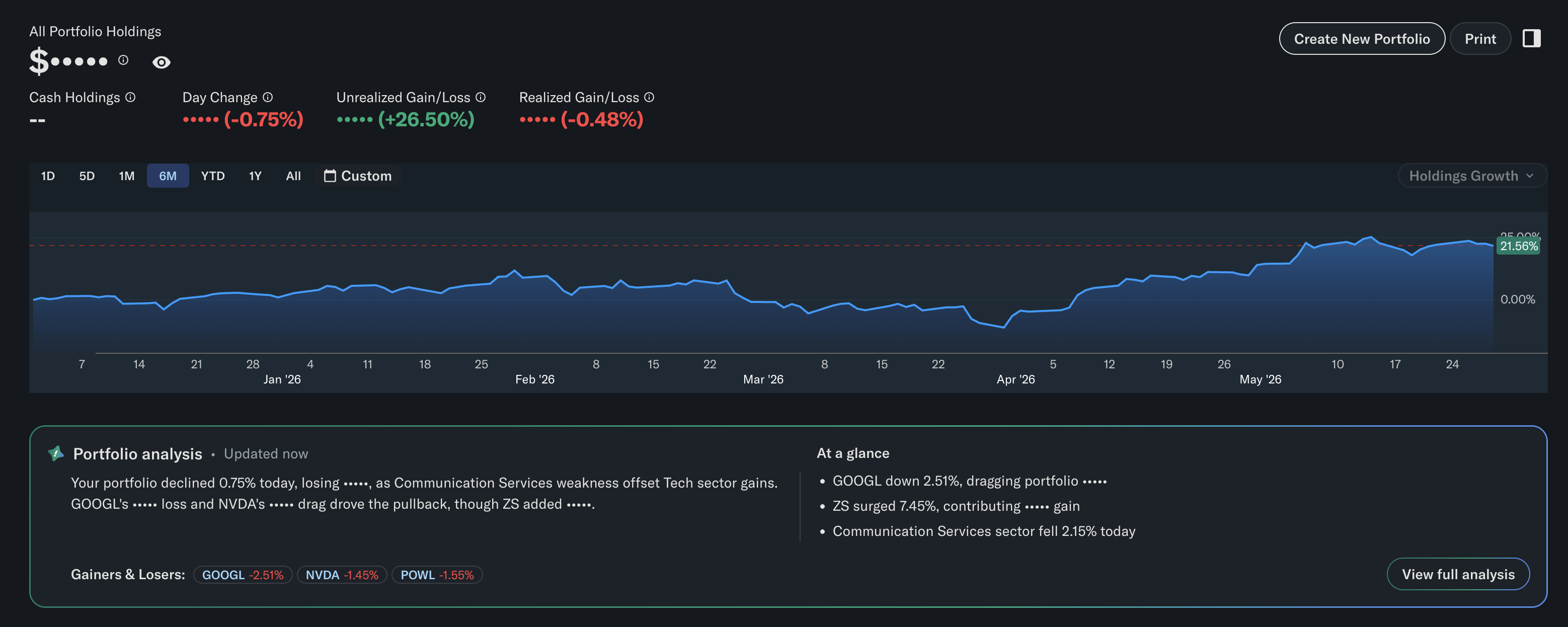Select the 6M time range
Viewport: 1568px width, 627px height.
[x=168, y=176]
